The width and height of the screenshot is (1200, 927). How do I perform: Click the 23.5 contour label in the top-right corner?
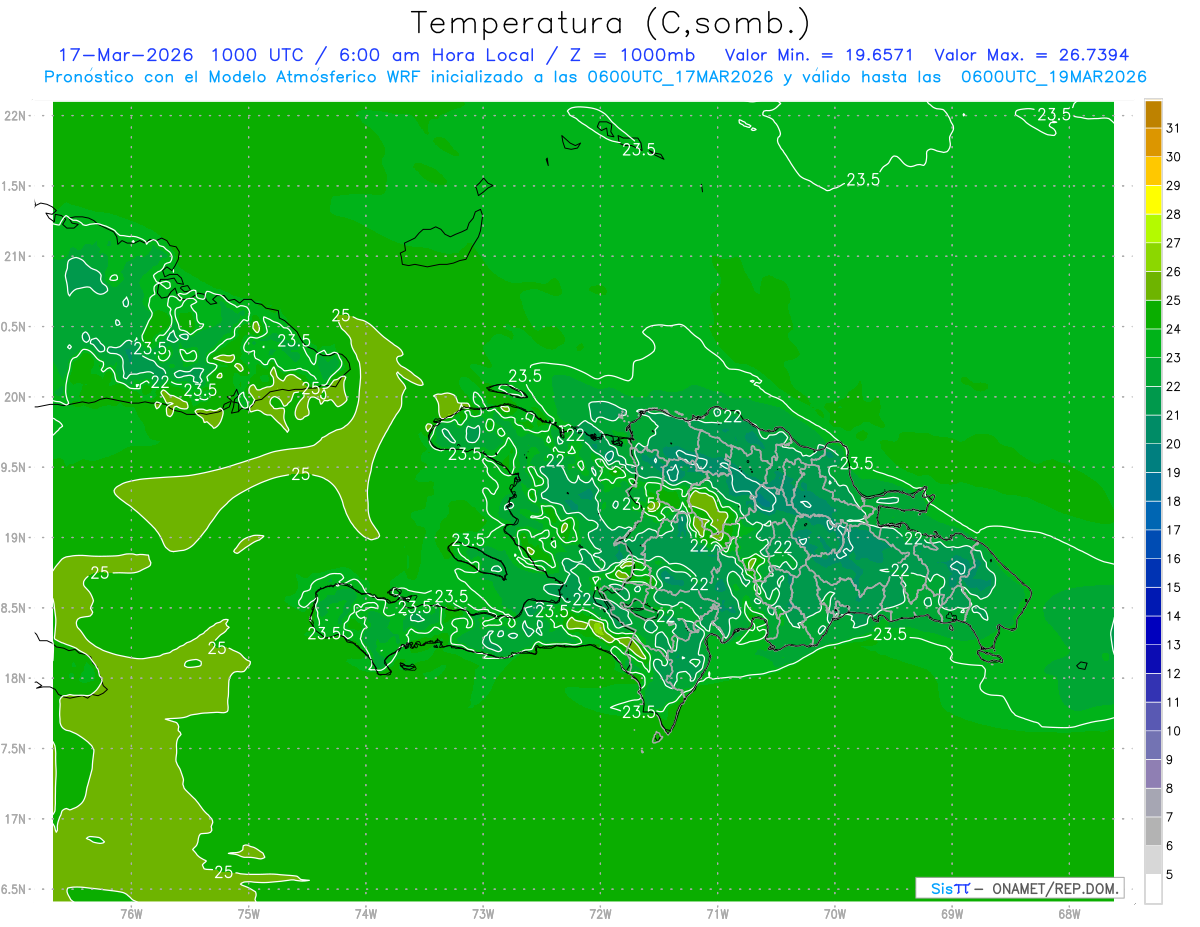pyautogui.click(x=1053, y=115)
